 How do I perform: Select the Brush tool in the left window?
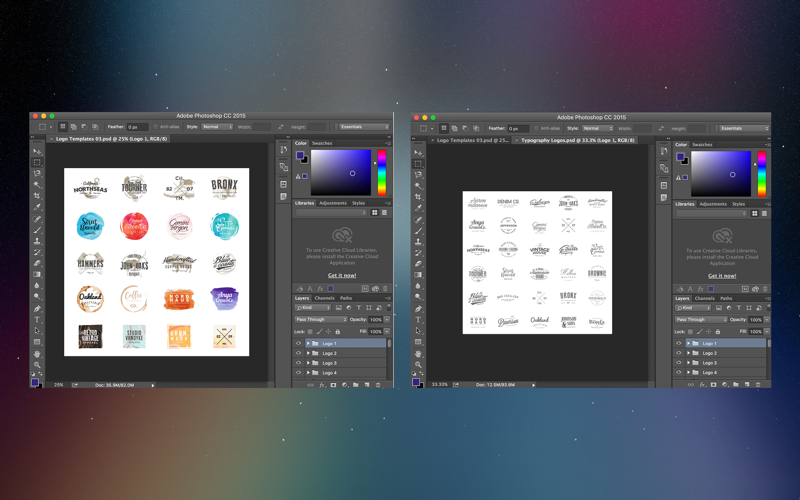37,230
